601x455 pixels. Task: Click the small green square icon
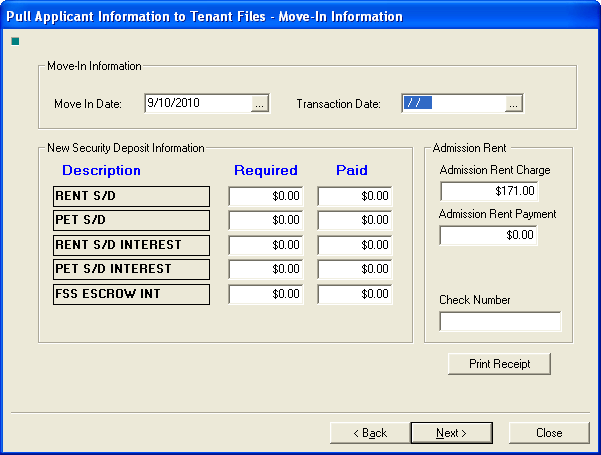click(x=15, y=41)
